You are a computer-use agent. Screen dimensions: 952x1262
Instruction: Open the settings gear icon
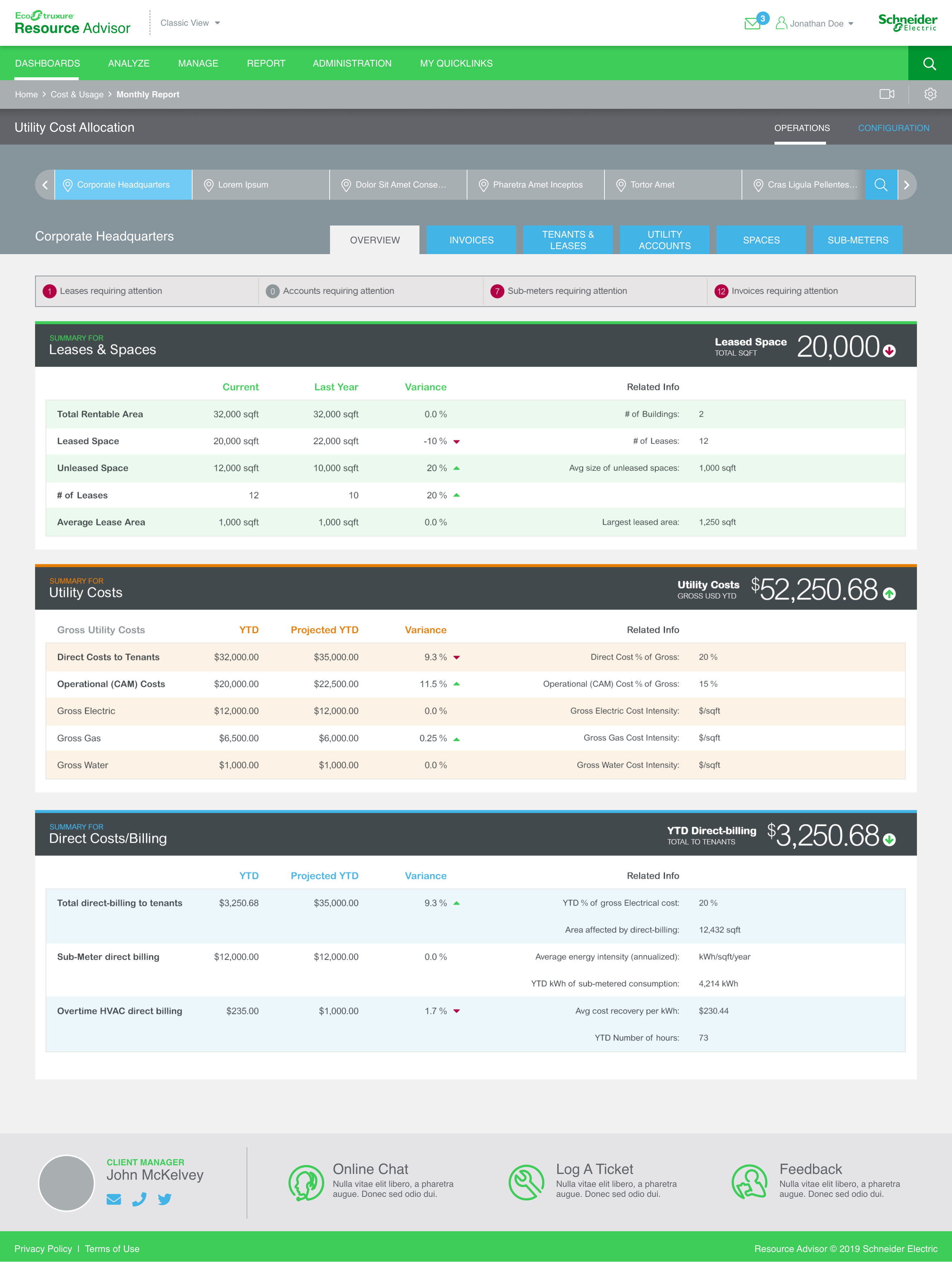tap(930, 94)
